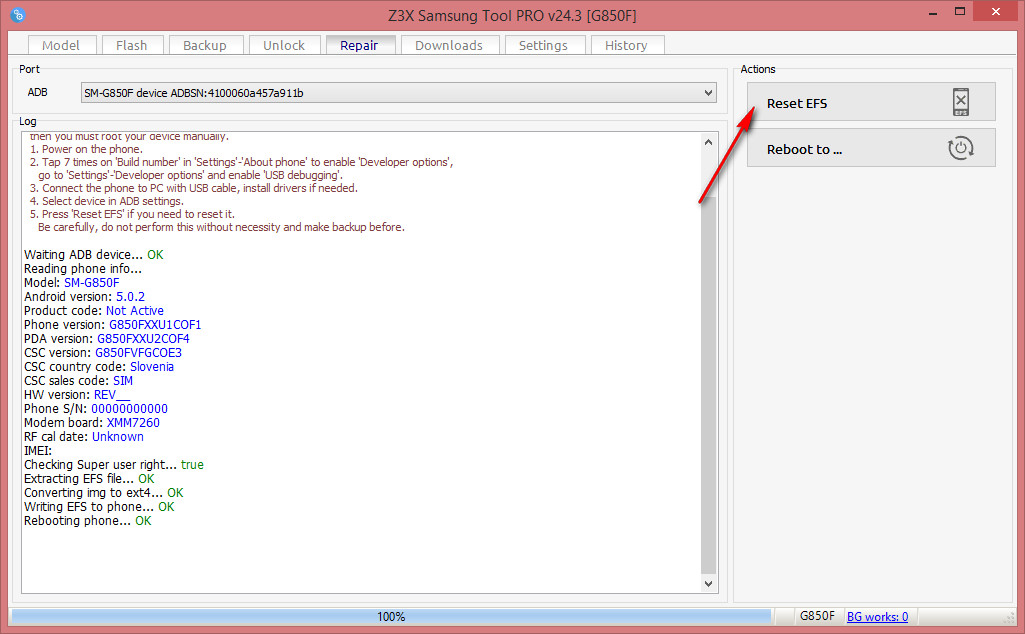Click CSC sales code SIM value
The height and width of the screenshot is (634, 1025).
(x=123, y=380)
